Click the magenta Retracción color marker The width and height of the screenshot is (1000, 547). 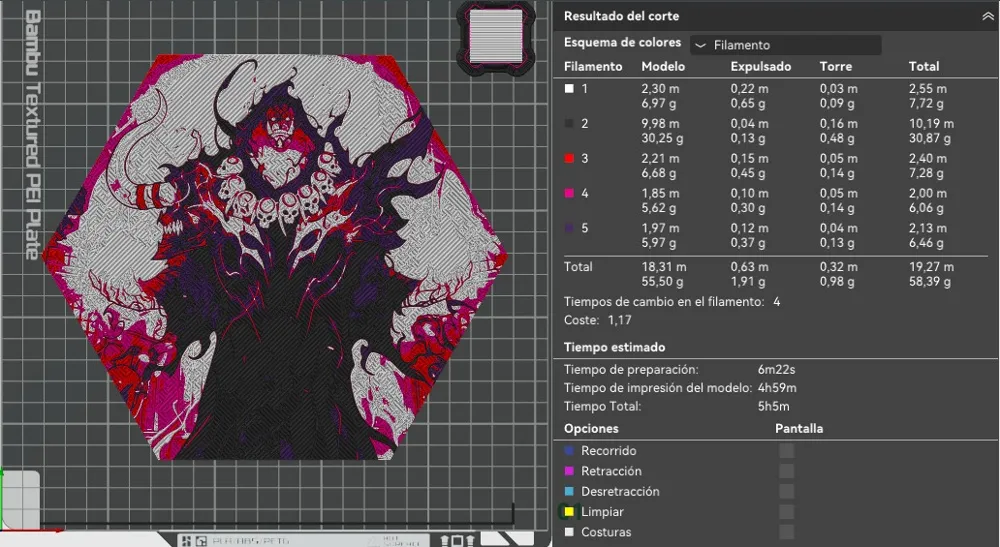pos(569,471)
